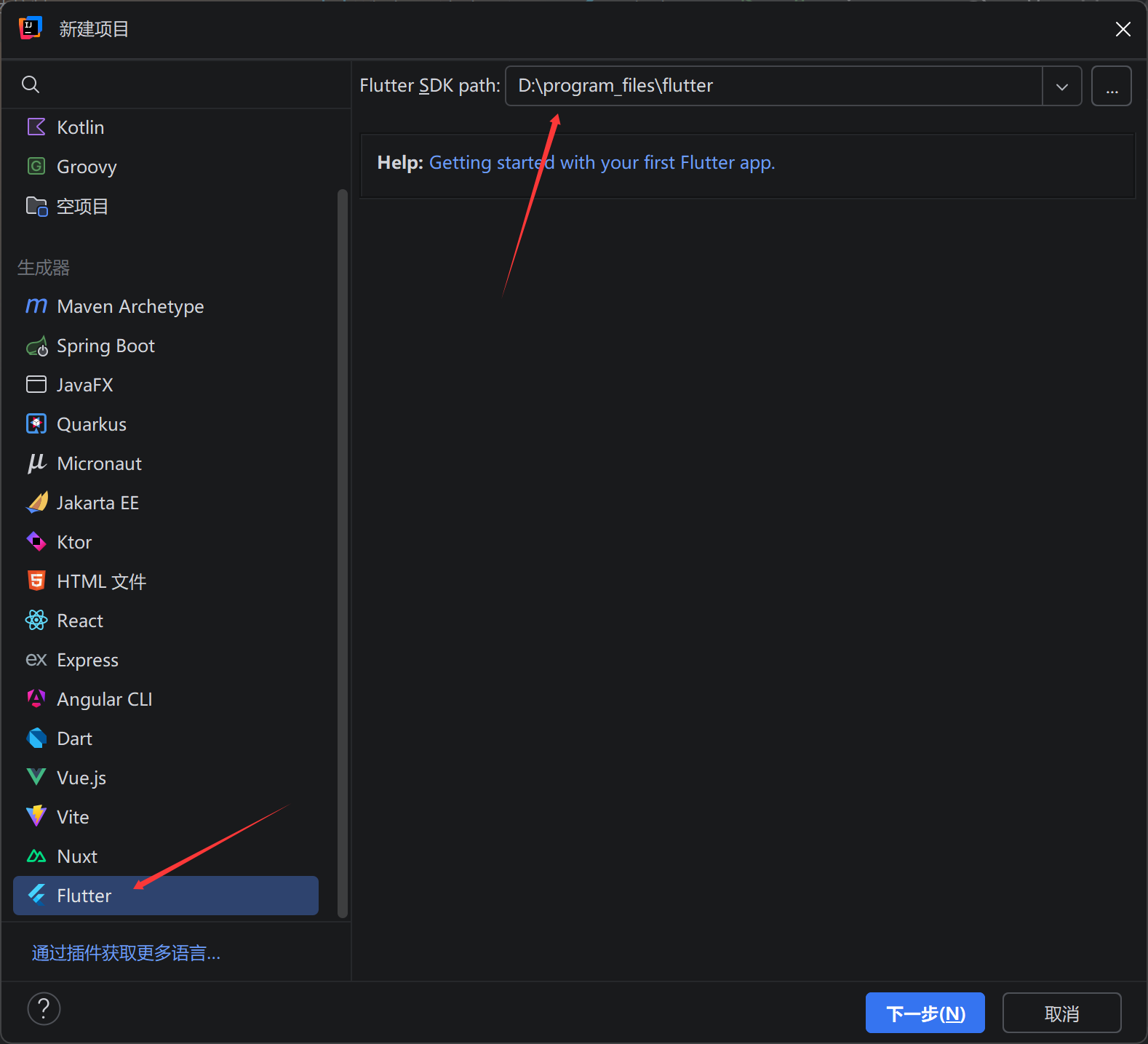This screenshot has width=1148, height=1044.
Task: Click the React atom icon
Action: click(x=36, y=621)
